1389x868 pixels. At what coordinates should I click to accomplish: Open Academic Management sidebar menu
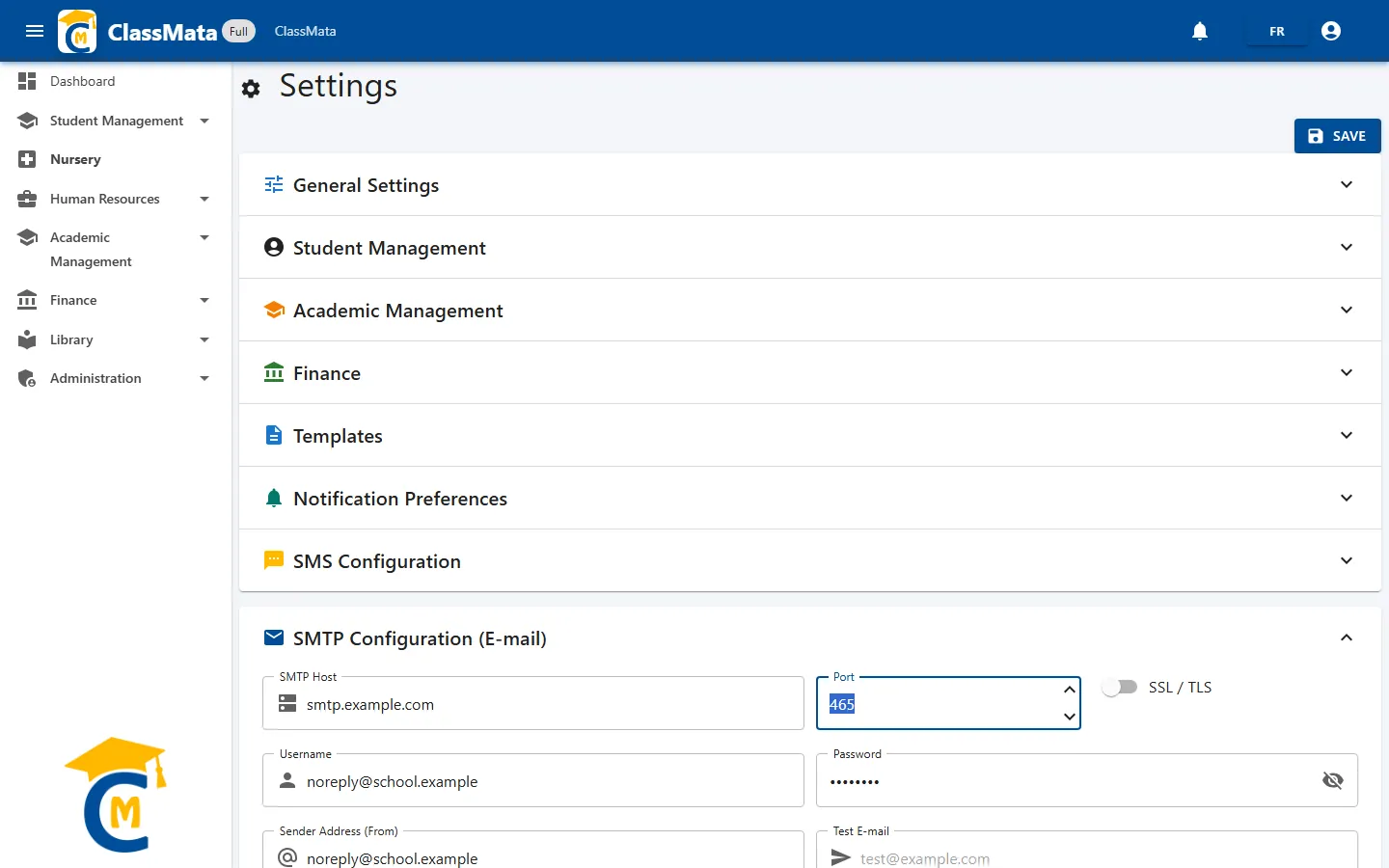click(x=116, y=249)
